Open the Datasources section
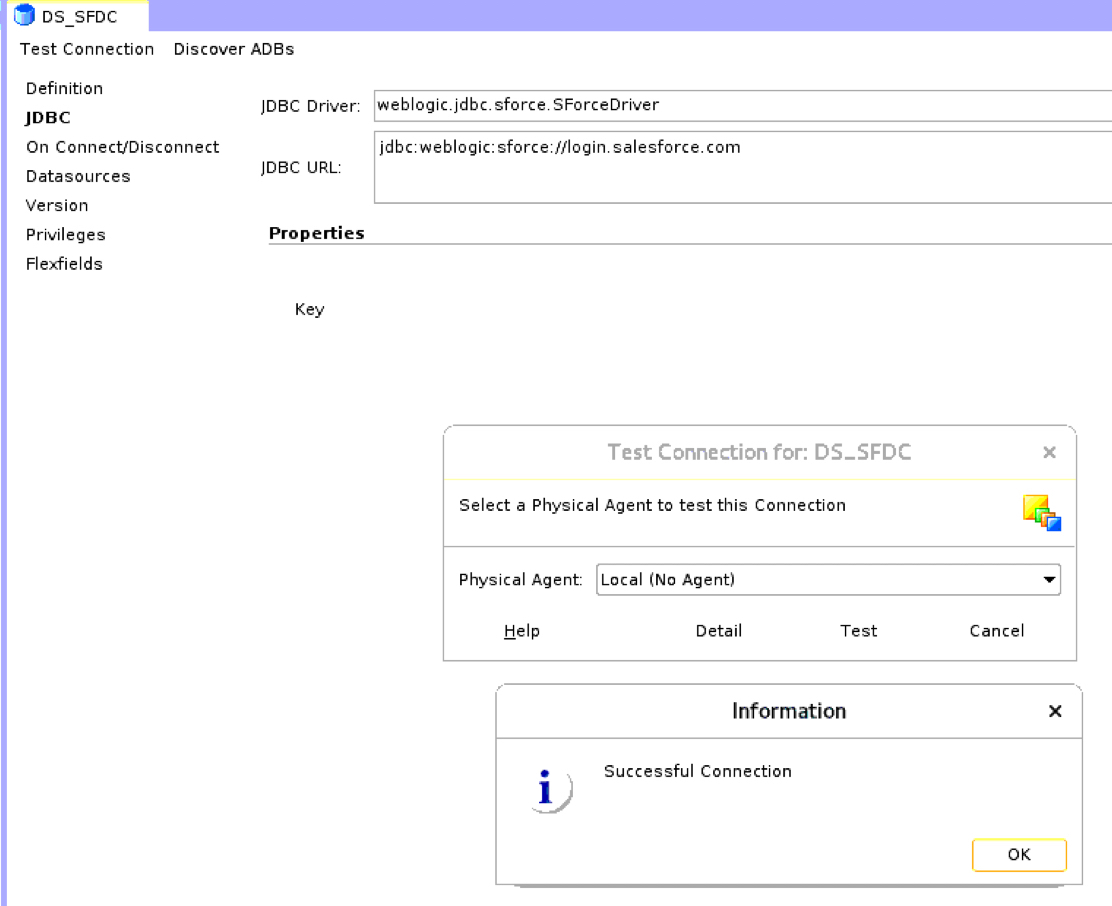This screenshot has width=1112, height=906. pos(78,176)
